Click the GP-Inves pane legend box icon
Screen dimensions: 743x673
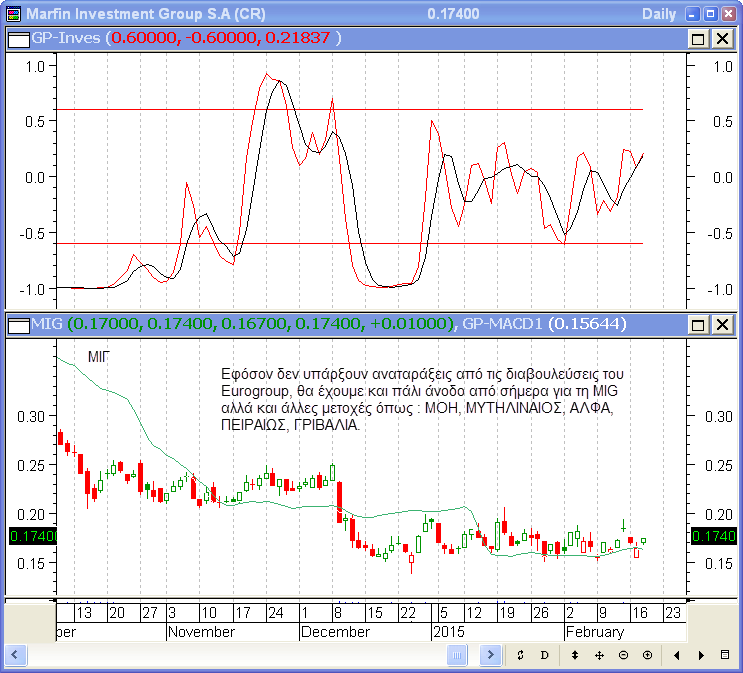tap(19, 39)
